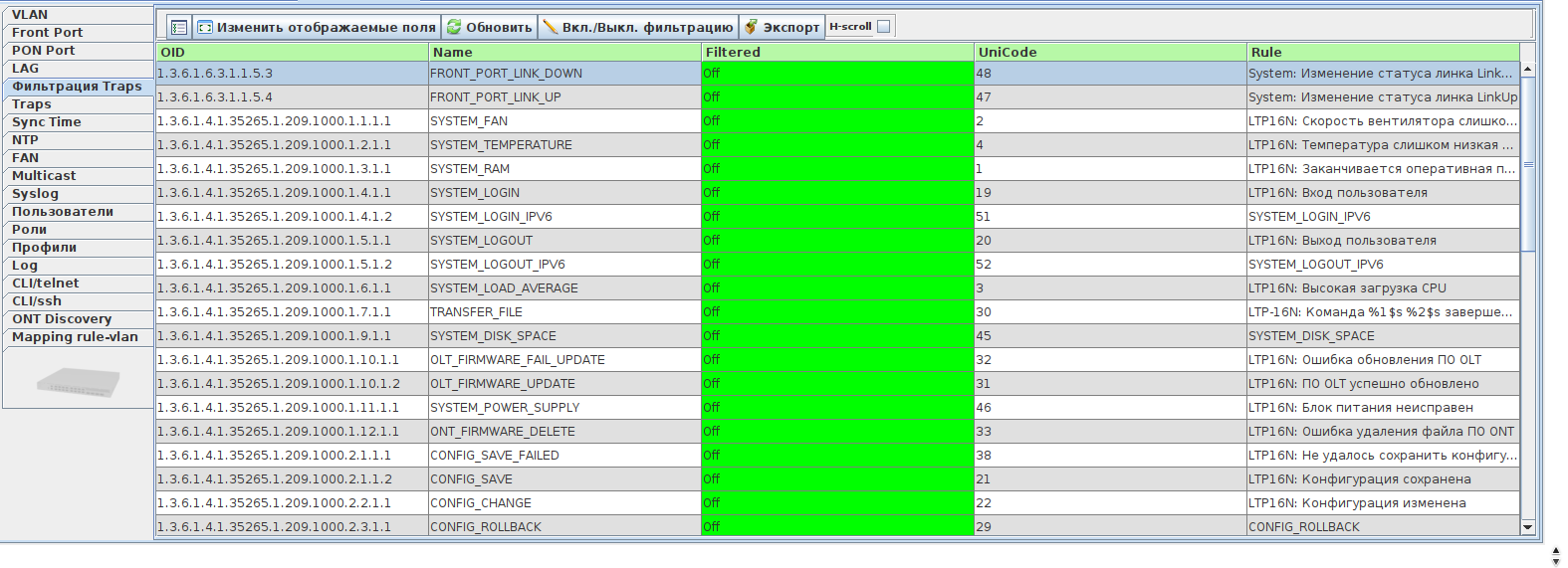Click rule LTP16N: Конфигурация сохранена
Viewport: 1568px width, 568px height.
(1383, 479)
